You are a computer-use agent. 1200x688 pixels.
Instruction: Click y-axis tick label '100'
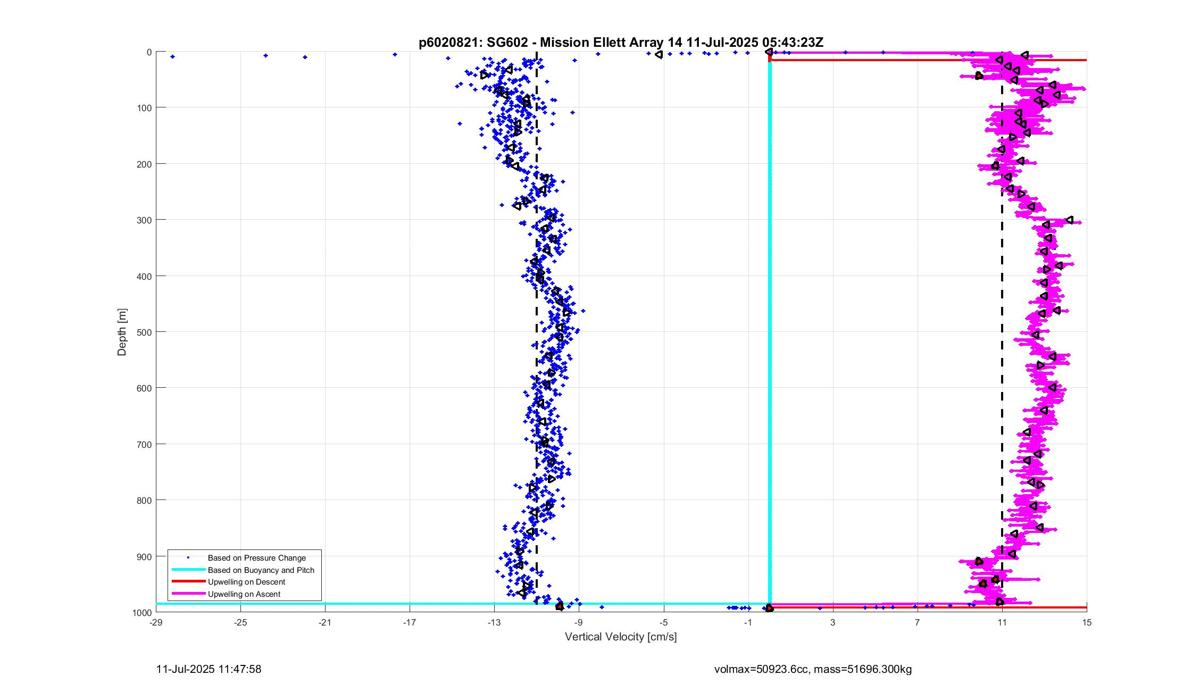click(x=144, y=108)
